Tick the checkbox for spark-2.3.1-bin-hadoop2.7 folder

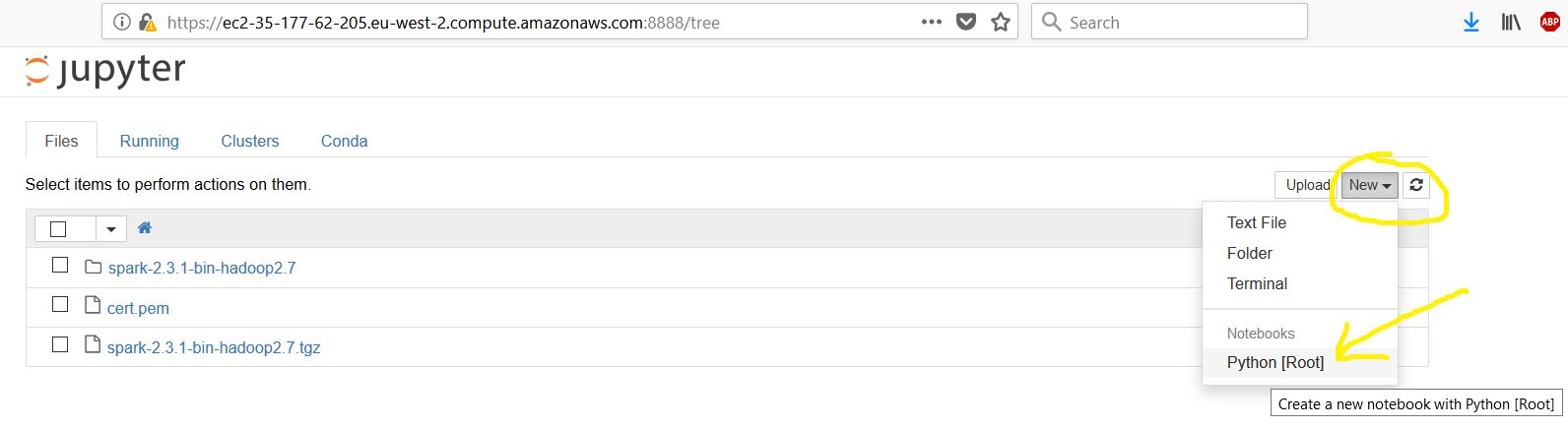click(x=60, y=265)
